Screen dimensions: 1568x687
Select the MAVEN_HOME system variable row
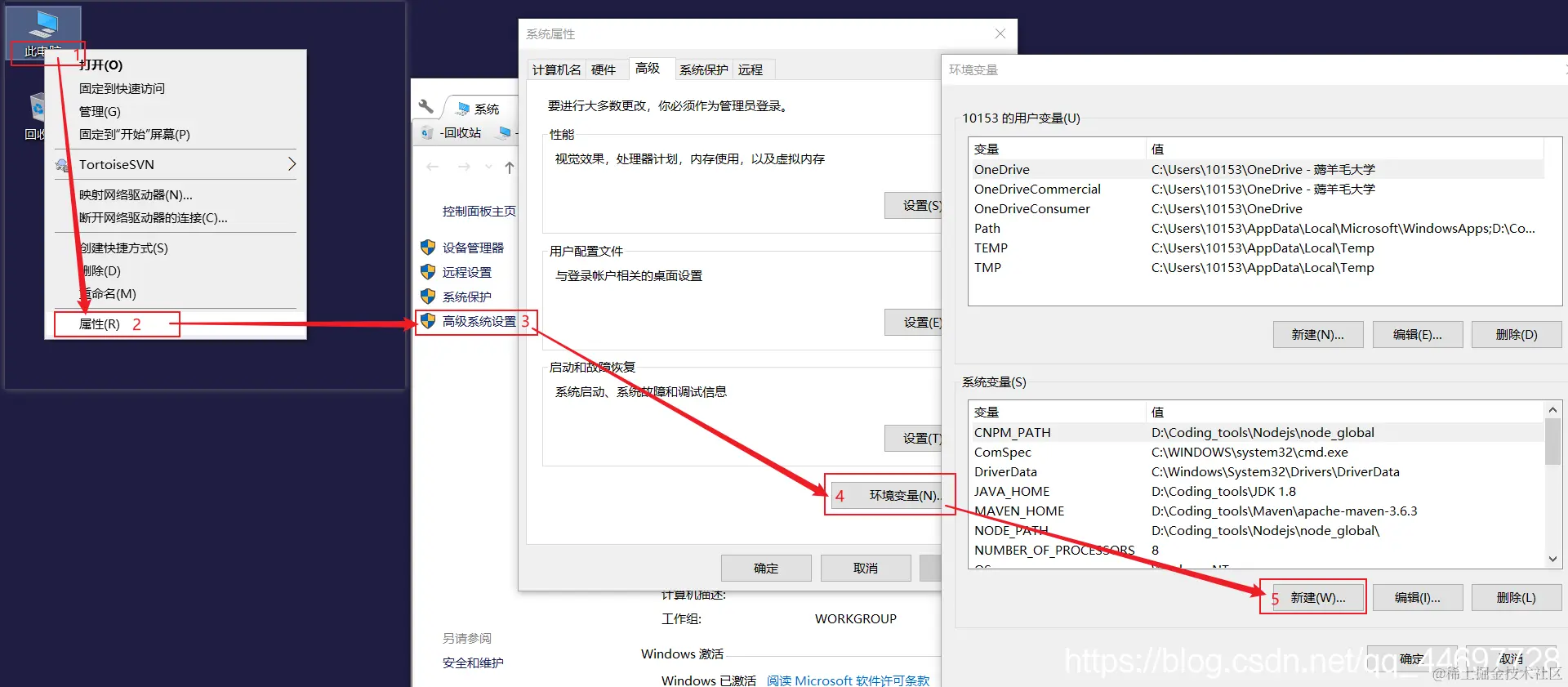tap(1257, 511)
